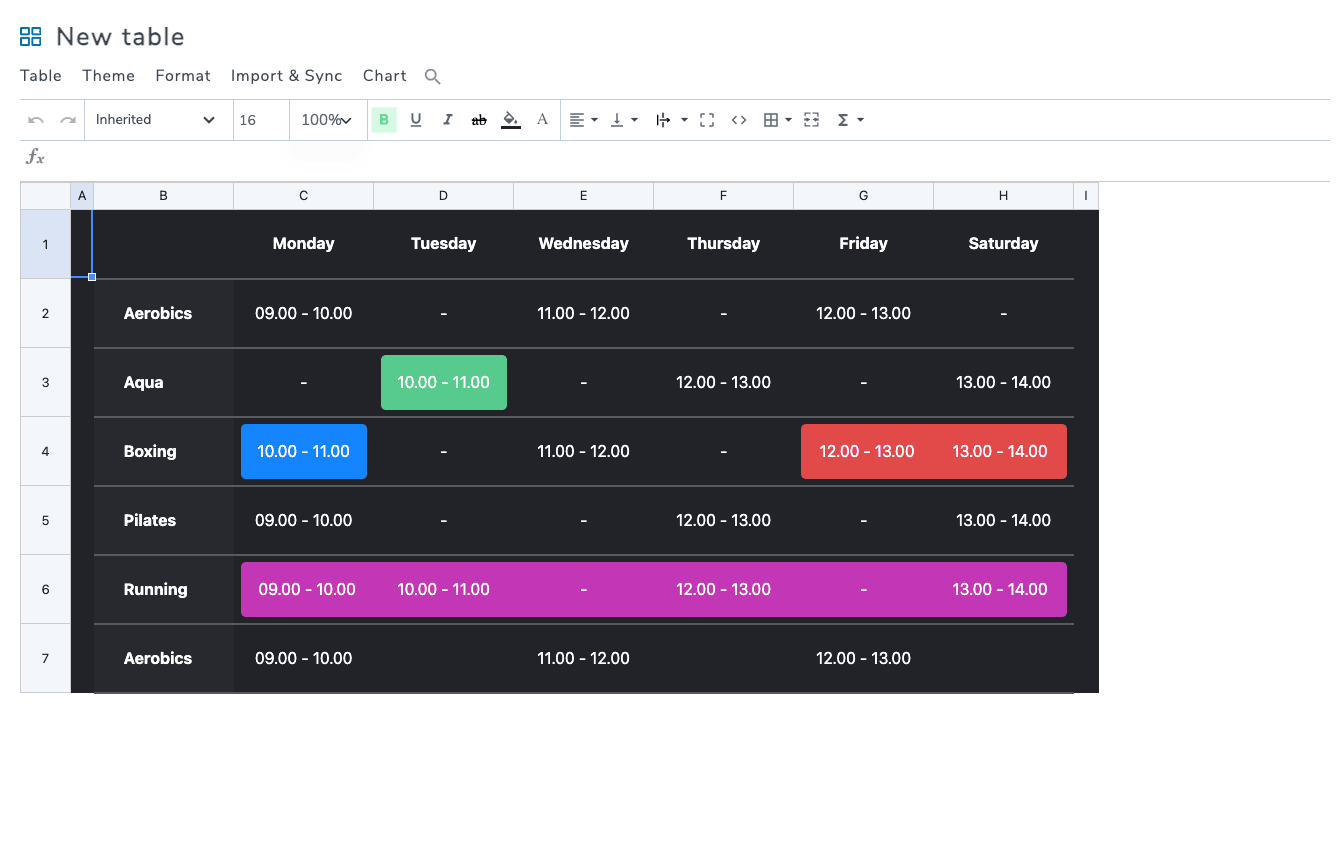This screenshot has width=1340, height=868.
Task: Select column C header
Action: (304, 196)
